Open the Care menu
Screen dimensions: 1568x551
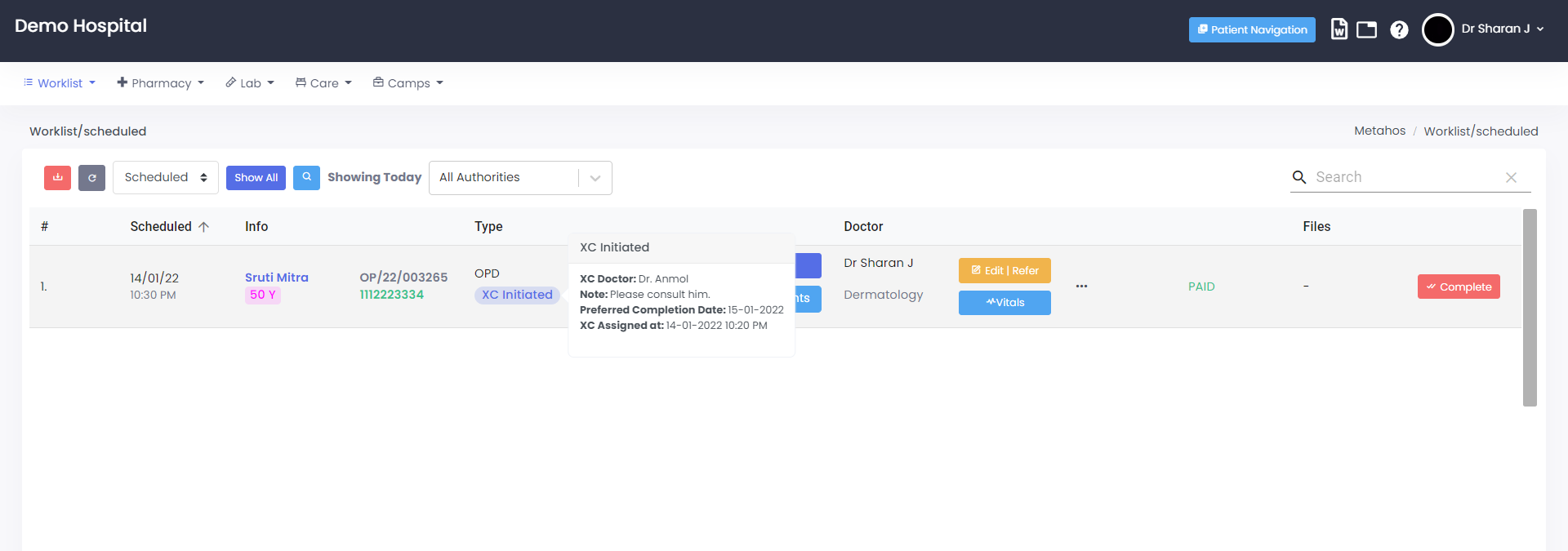click(x=323, y=83)
